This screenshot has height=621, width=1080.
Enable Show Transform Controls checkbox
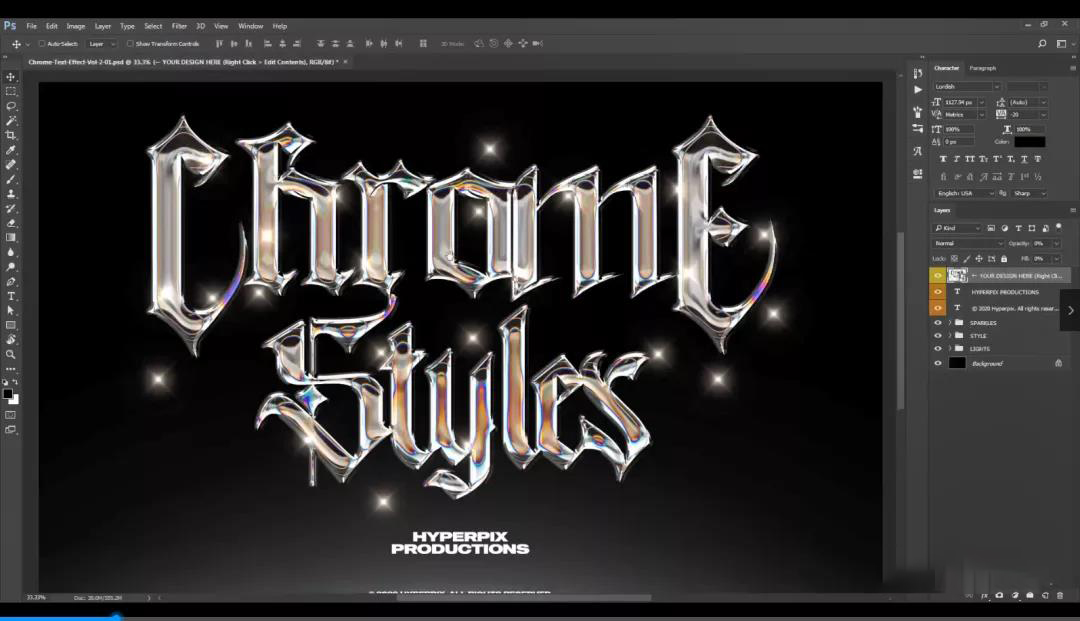(x=130, y=44)
